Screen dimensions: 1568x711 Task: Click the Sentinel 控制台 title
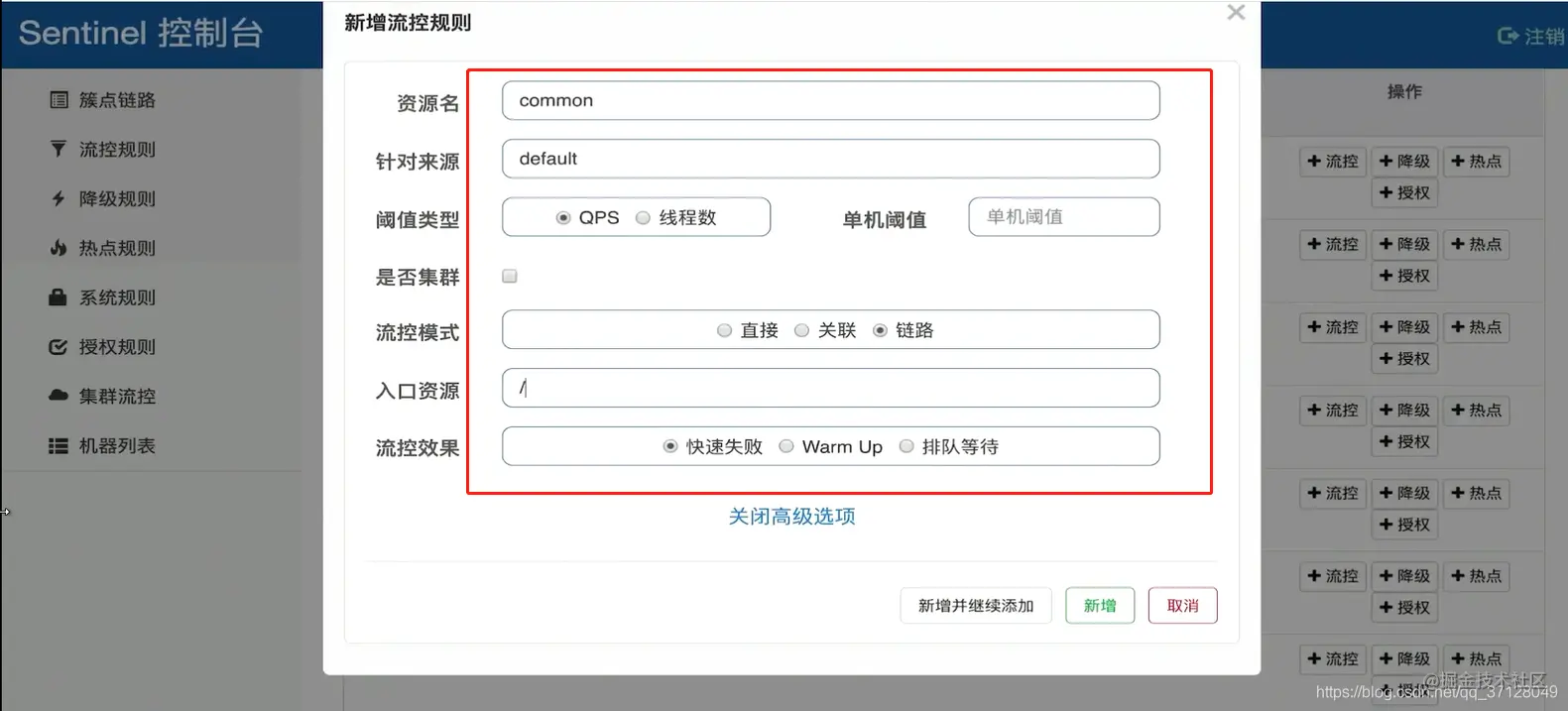click(x=141, y=33)
